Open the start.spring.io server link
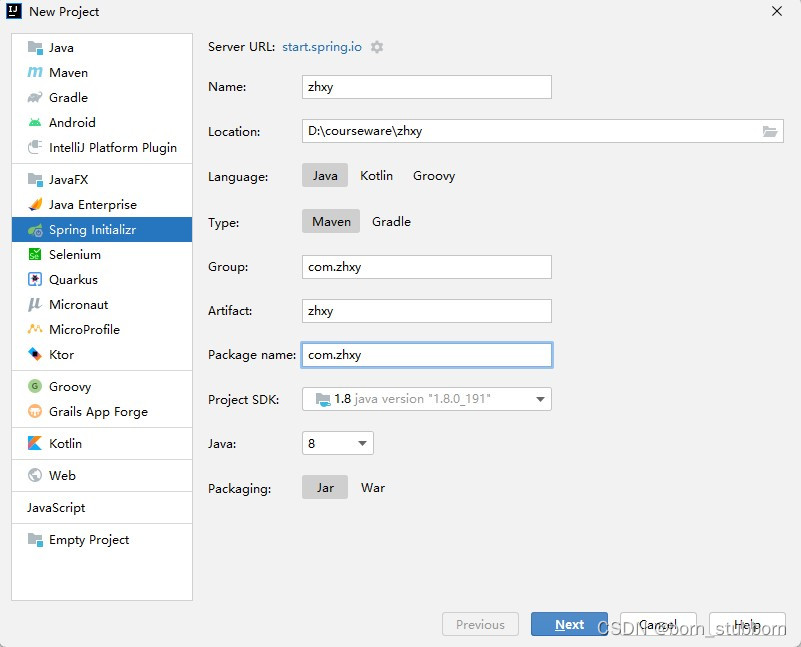Viewport: 801px width, 647px height. point(322,47)
